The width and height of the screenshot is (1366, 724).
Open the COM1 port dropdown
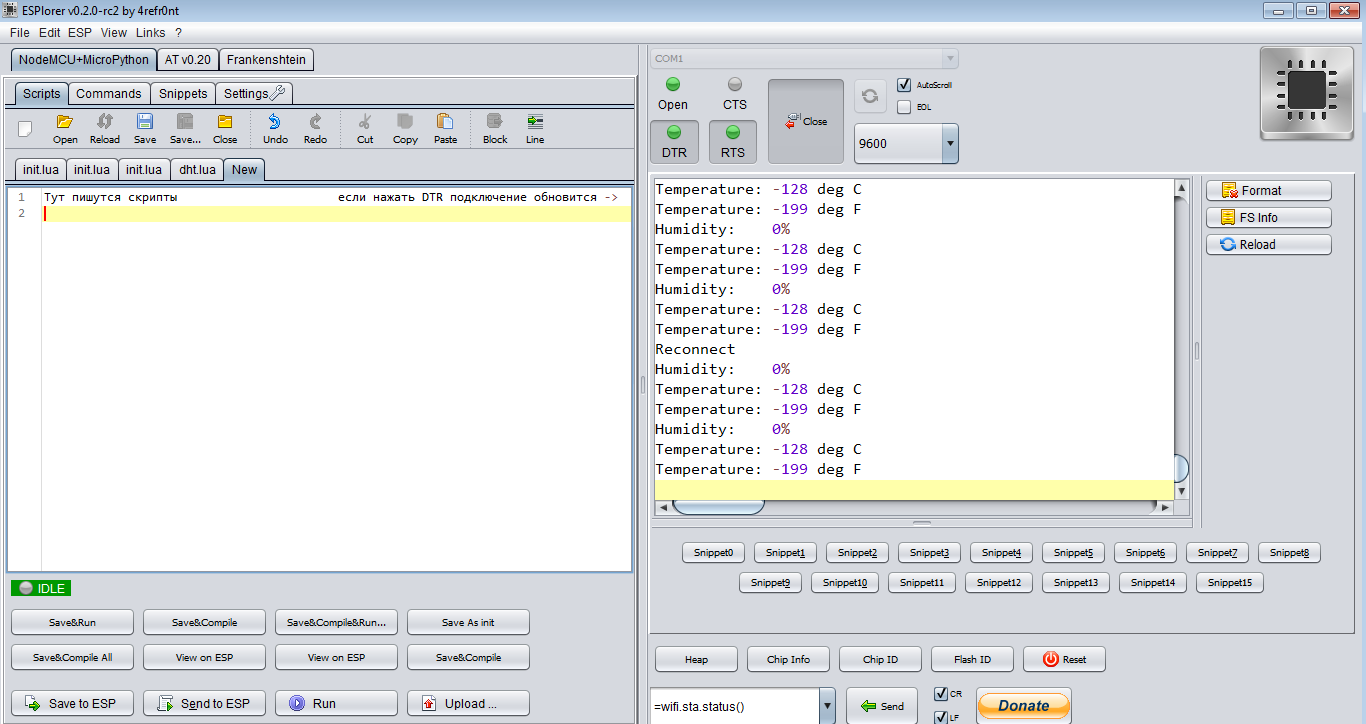[949, 59]
